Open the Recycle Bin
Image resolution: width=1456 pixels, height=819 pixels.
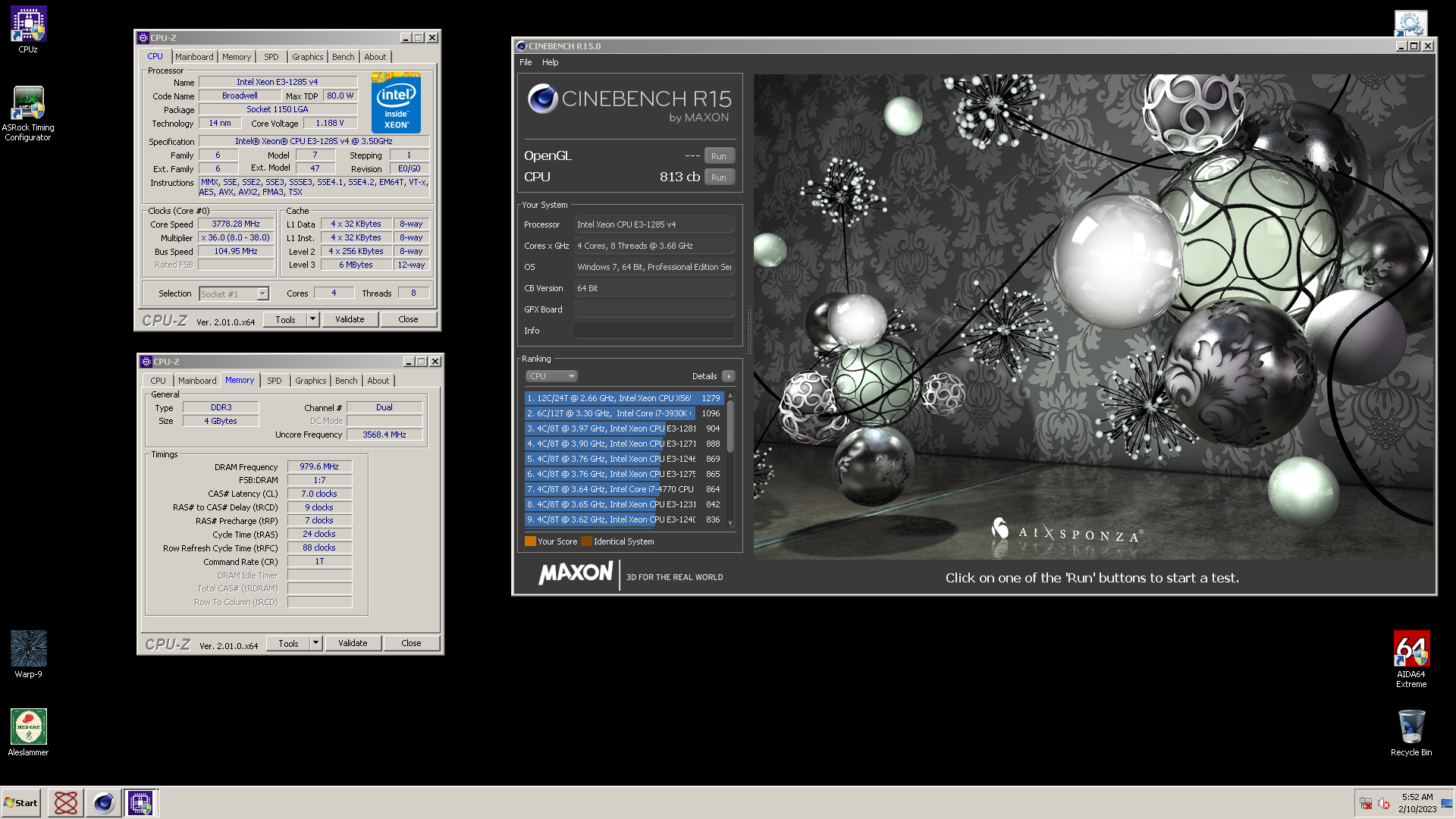[x=1411, y=732]
